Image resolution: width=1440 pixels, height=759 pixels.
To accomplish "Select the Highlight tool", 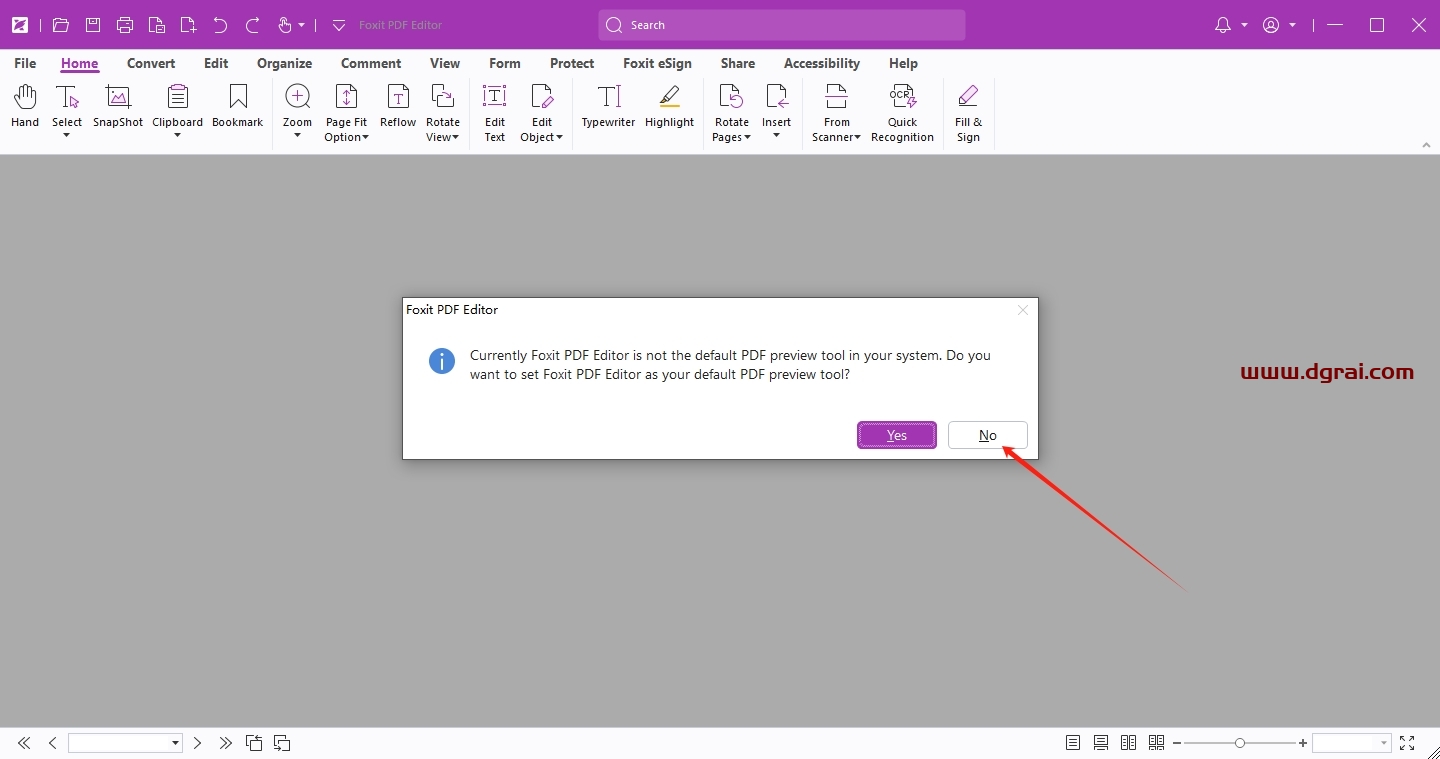I will click(x=669, y=107).
